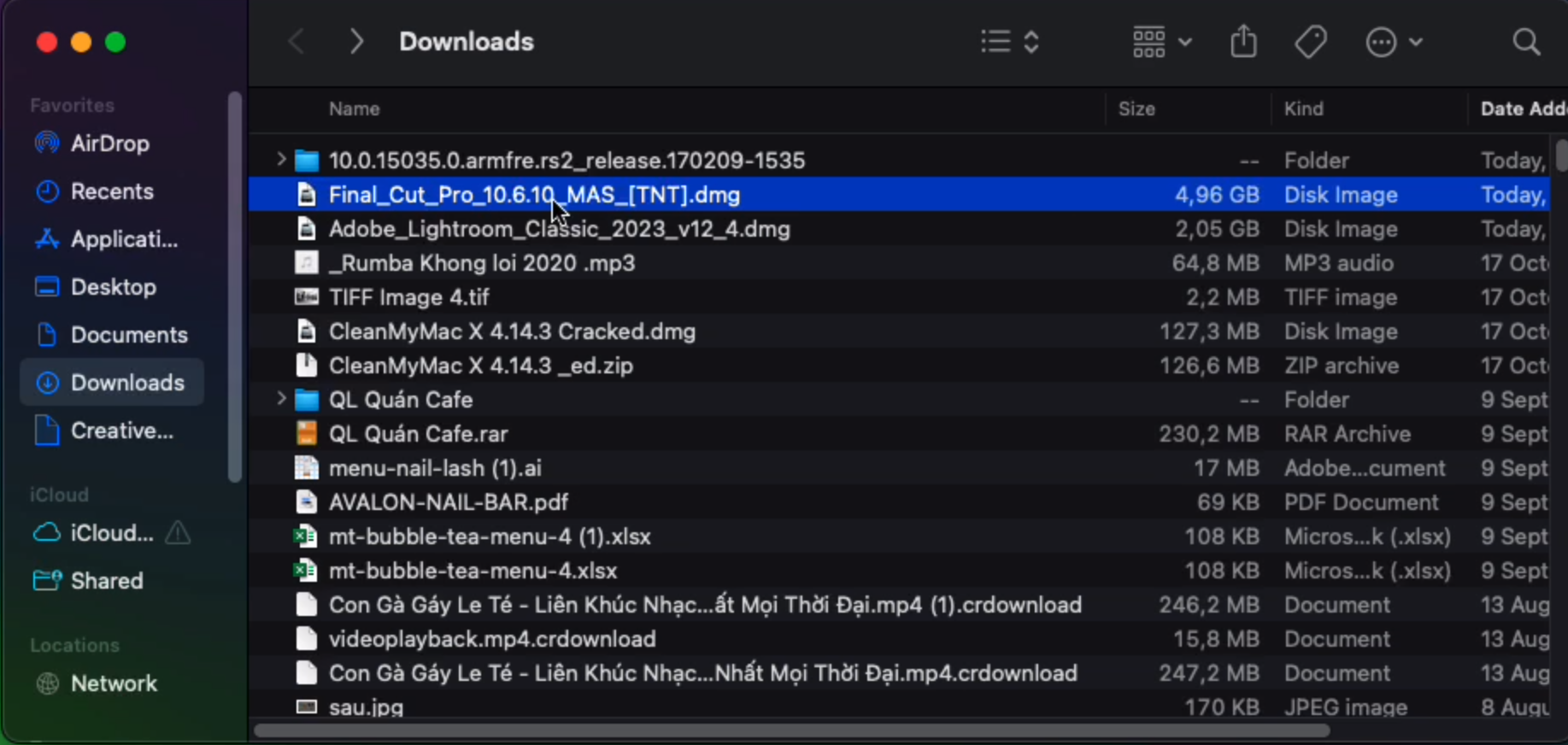Click the AVALON-NAIL-BAR.pdf file icon
Image resolution: width=1568 pixels, height=745 pixels.
tap(306, 502)
